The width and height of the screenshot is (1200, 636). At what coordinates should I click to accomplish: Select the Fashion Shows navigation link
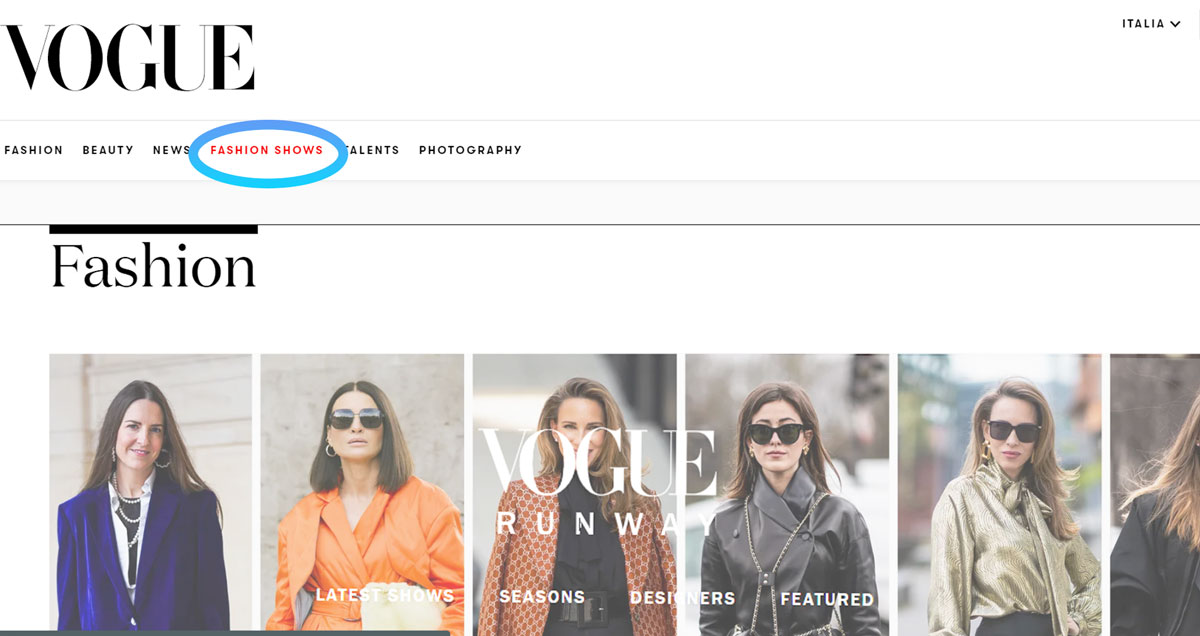[x=267, y=150]
